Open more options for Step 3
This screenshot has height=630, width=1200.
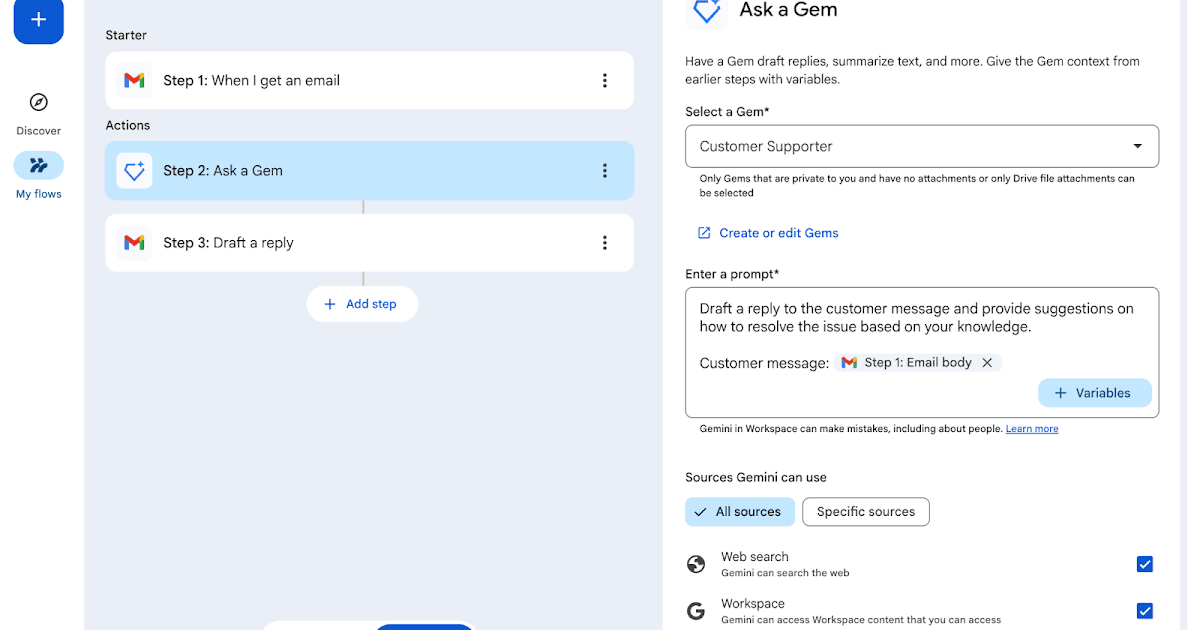[604, 243]
